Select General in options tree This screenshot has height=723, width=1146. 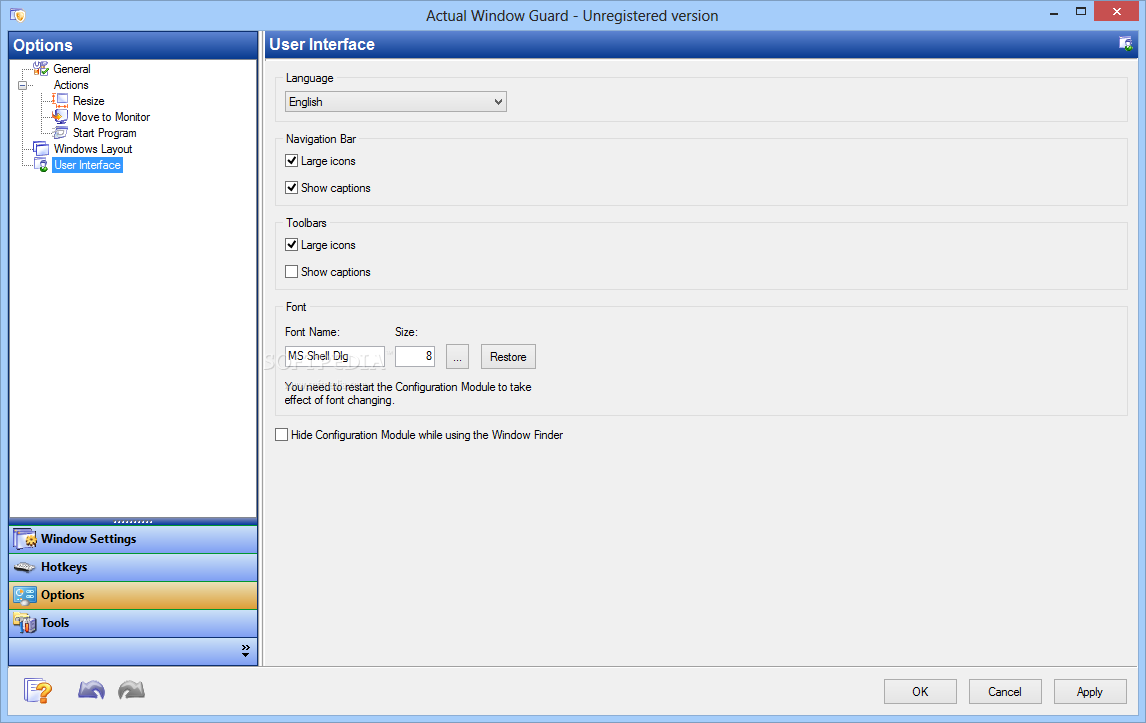(72, 69)
